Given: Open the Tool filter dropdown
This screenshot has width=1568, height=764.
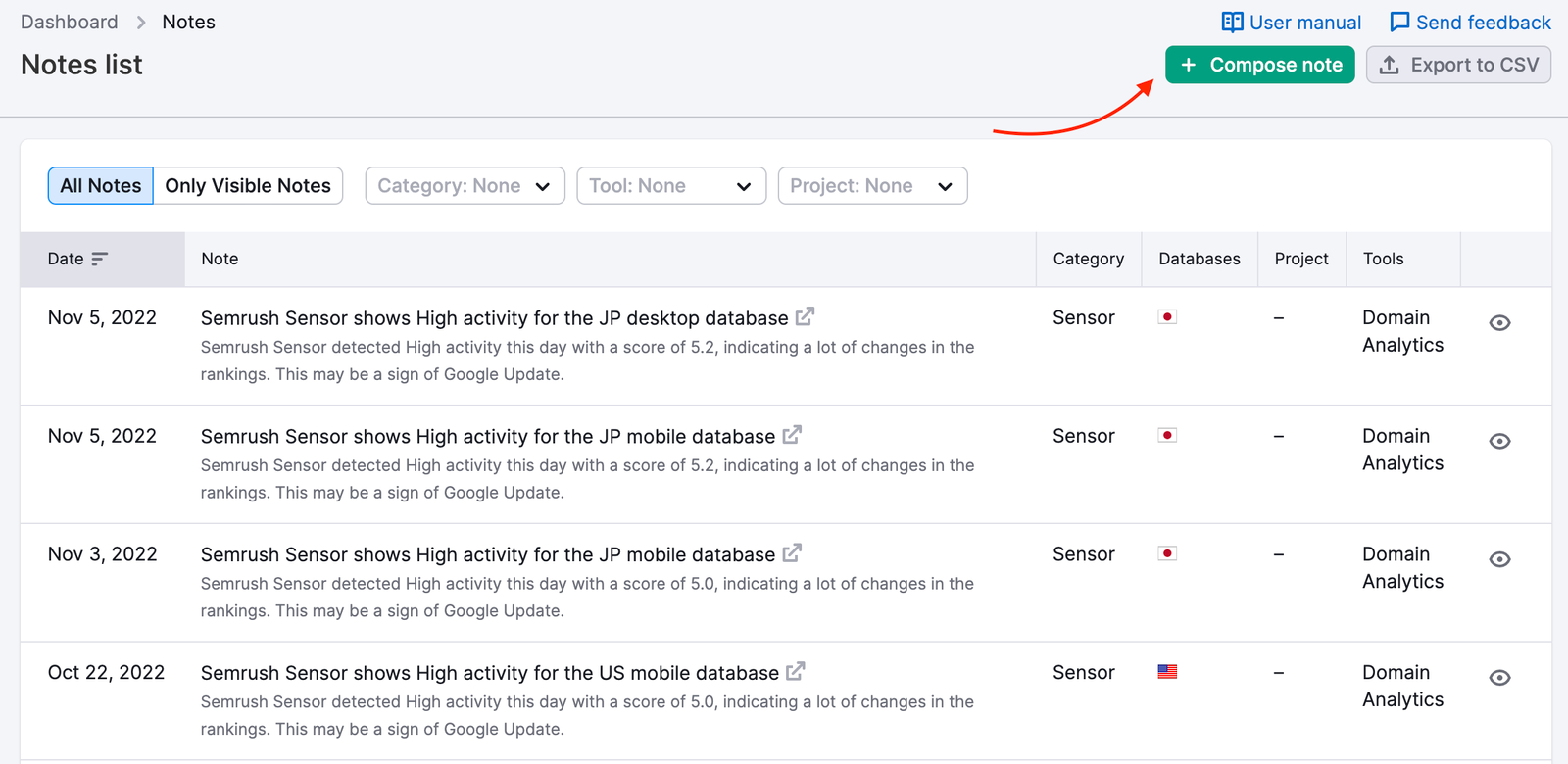Looking at the screenshot, I should point(671,186).
